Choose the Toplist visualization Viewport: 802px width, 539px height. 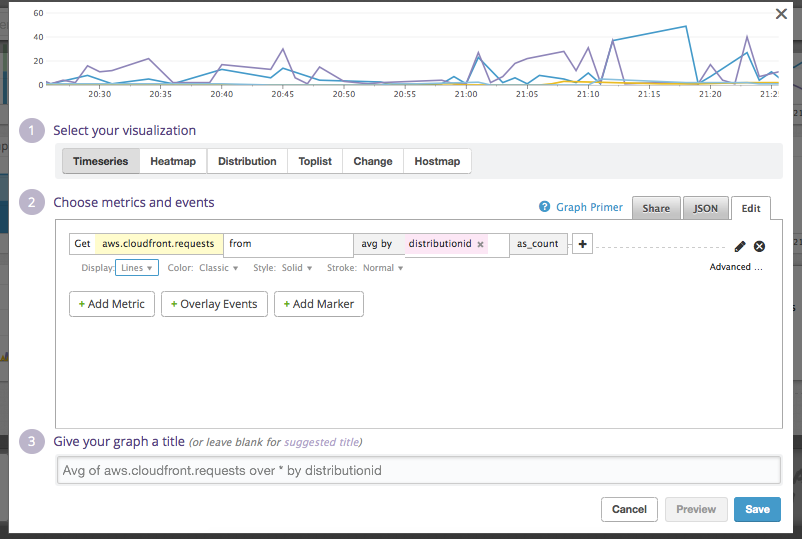[315, 161]
